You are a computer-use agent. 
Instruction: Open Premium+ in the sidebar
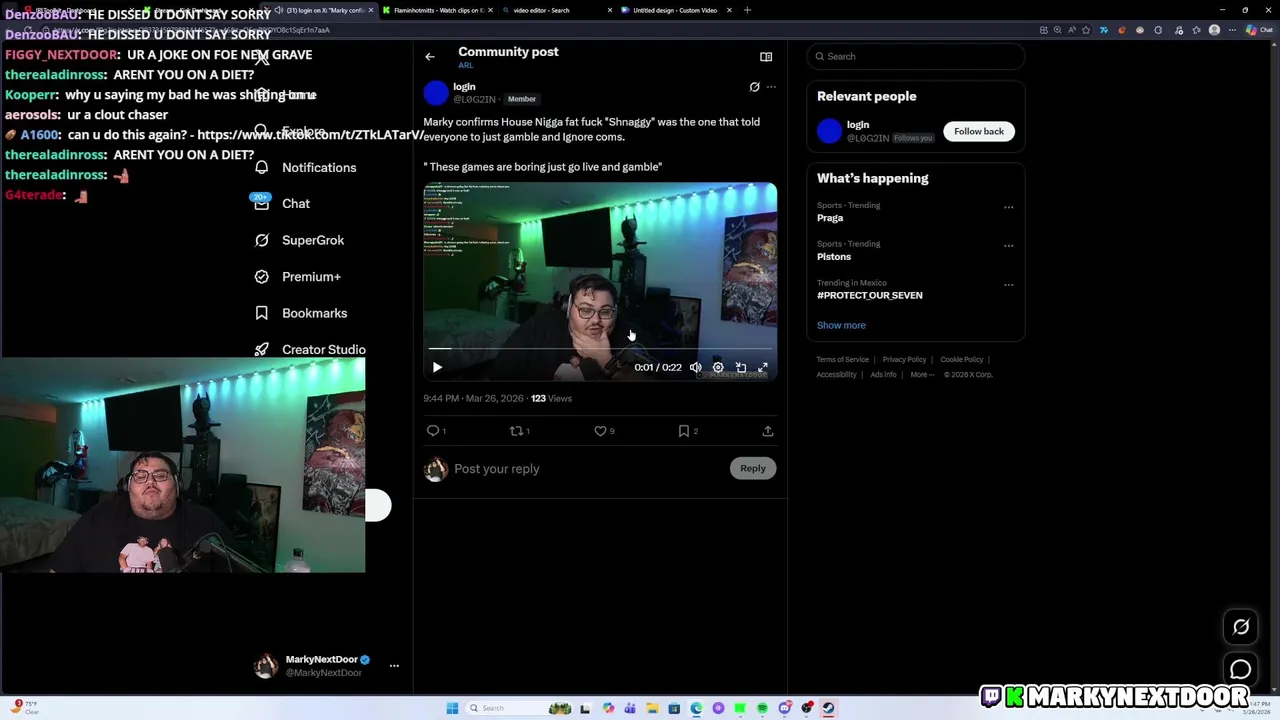(298, 276)
